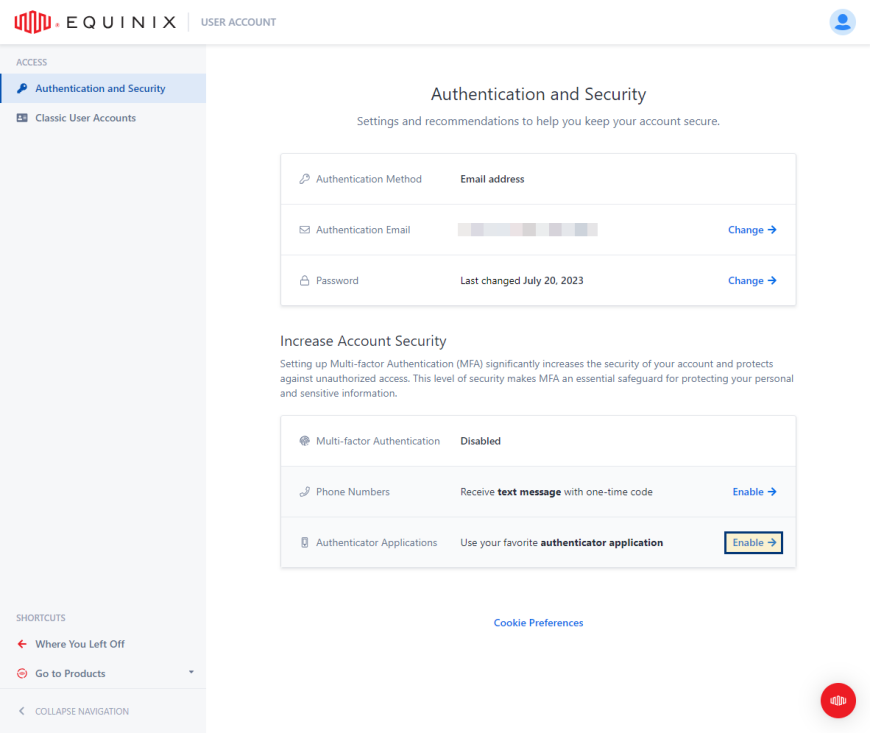Click the 'Authentication and Security' page title
The image size is (870, 733).
point(538,94)
